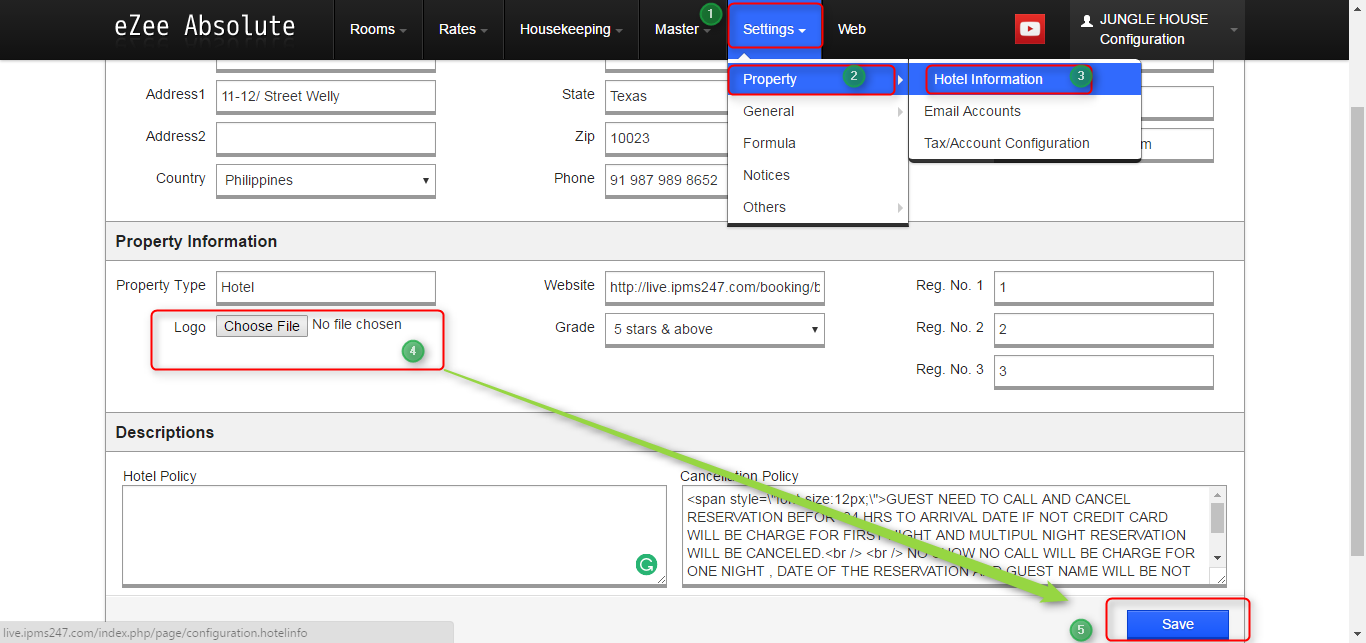This screenshot has height=643, width=1366.
Task: Click the Cancellation Policy textarea resize handle
Action: pyautogui.click(x=1218, y=577)
